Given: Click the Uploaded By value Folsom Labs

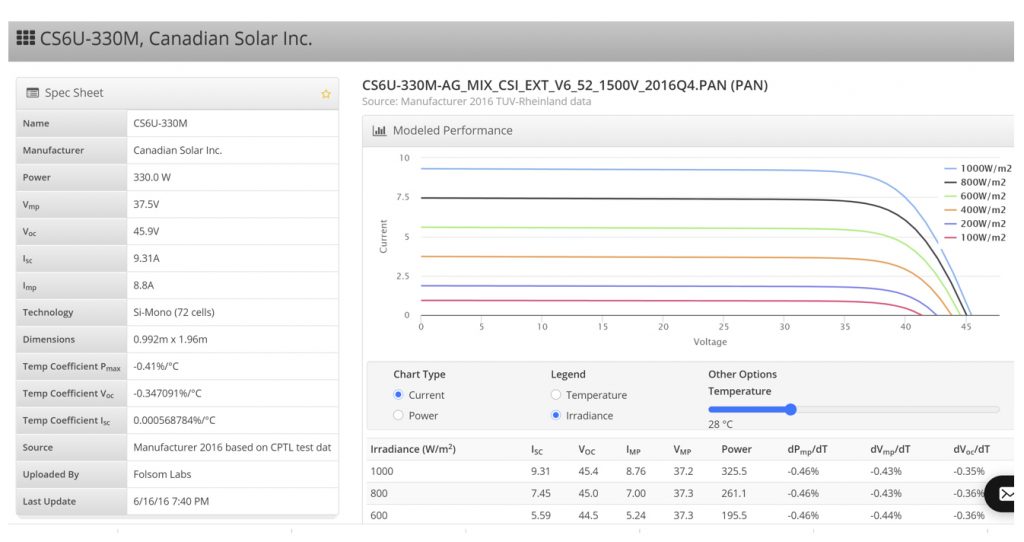Looking at the screenshot, I should 162,474.
